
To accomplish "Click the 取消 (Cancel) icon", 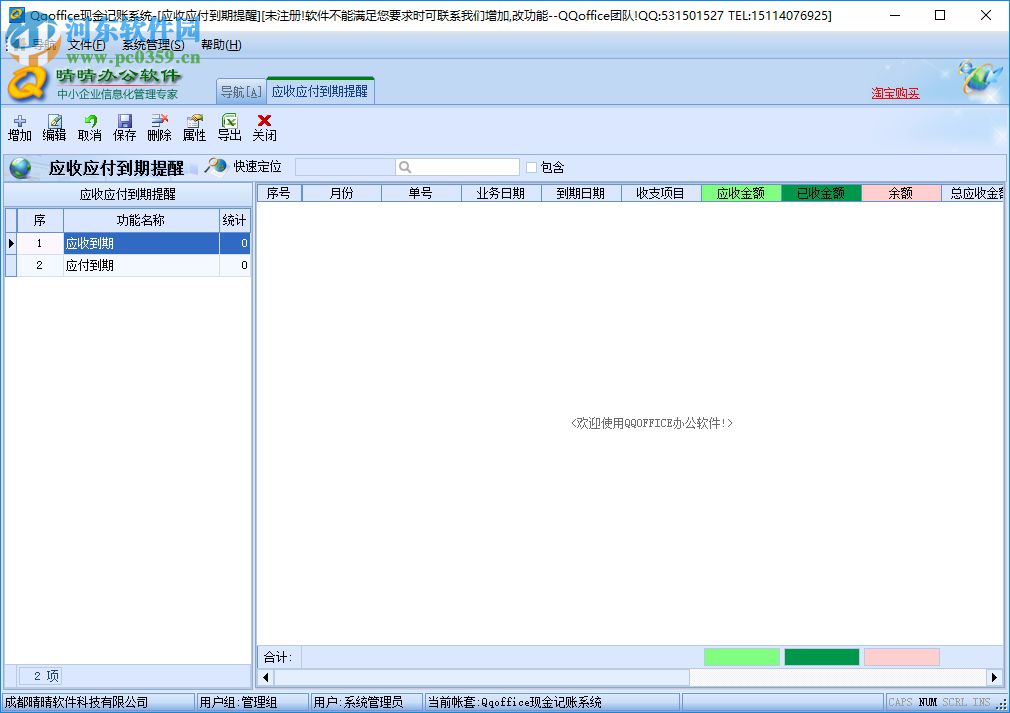I will click(89, 128).
